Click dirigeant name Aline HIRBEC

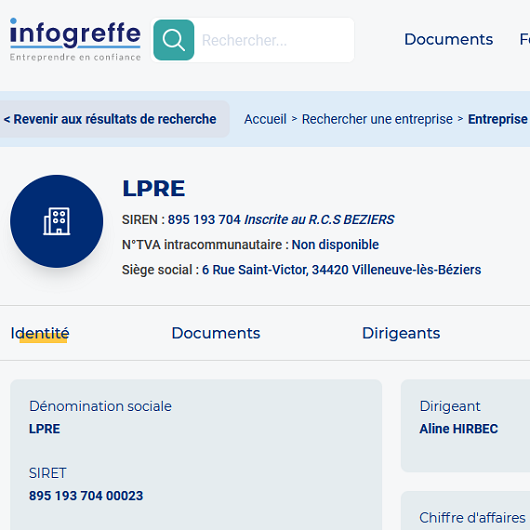click(x=459, y=429)
